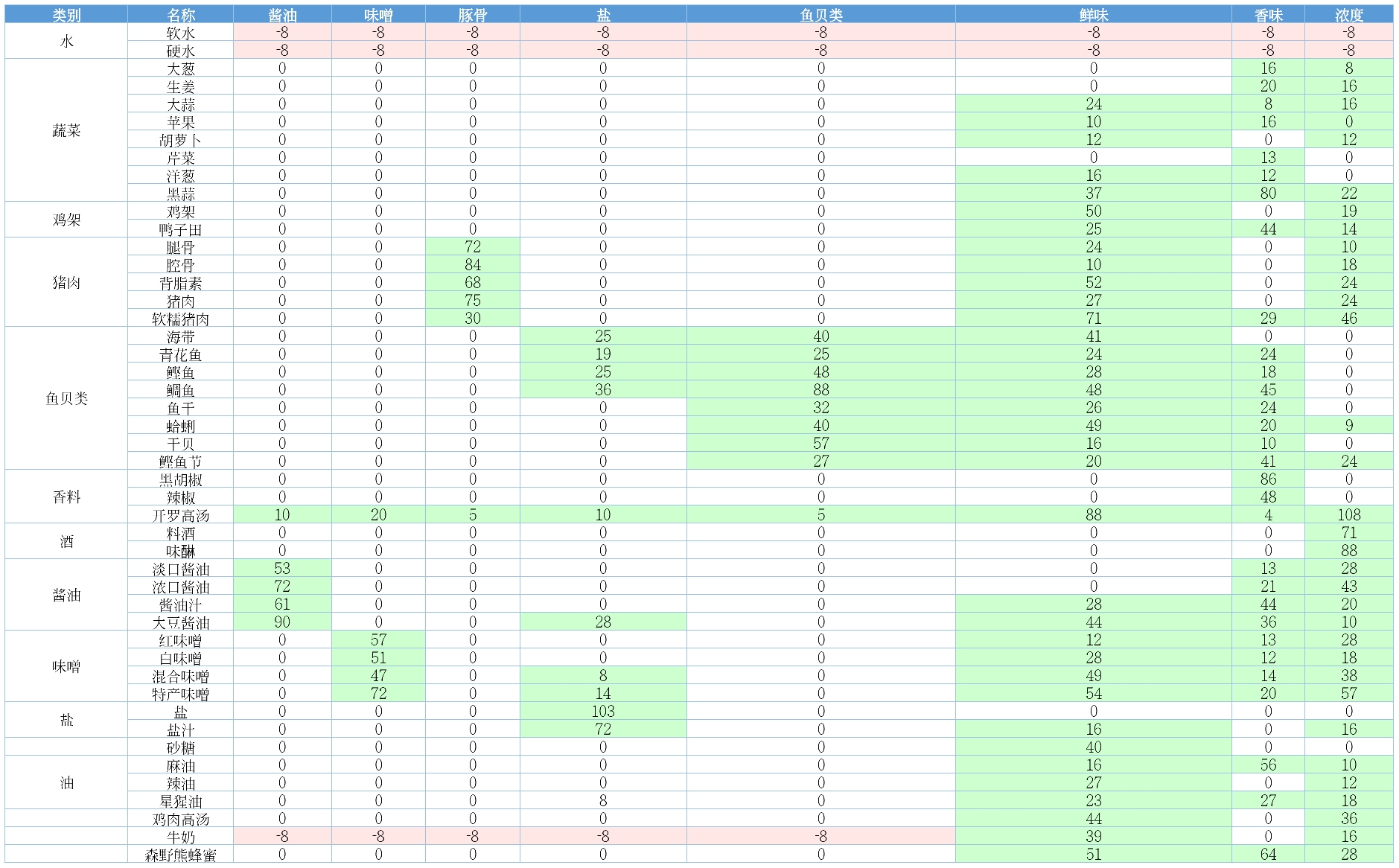This screenshot has height=868, width=1399.
Task: Select the 牛奶 name cell
Action: pos(180,837)
